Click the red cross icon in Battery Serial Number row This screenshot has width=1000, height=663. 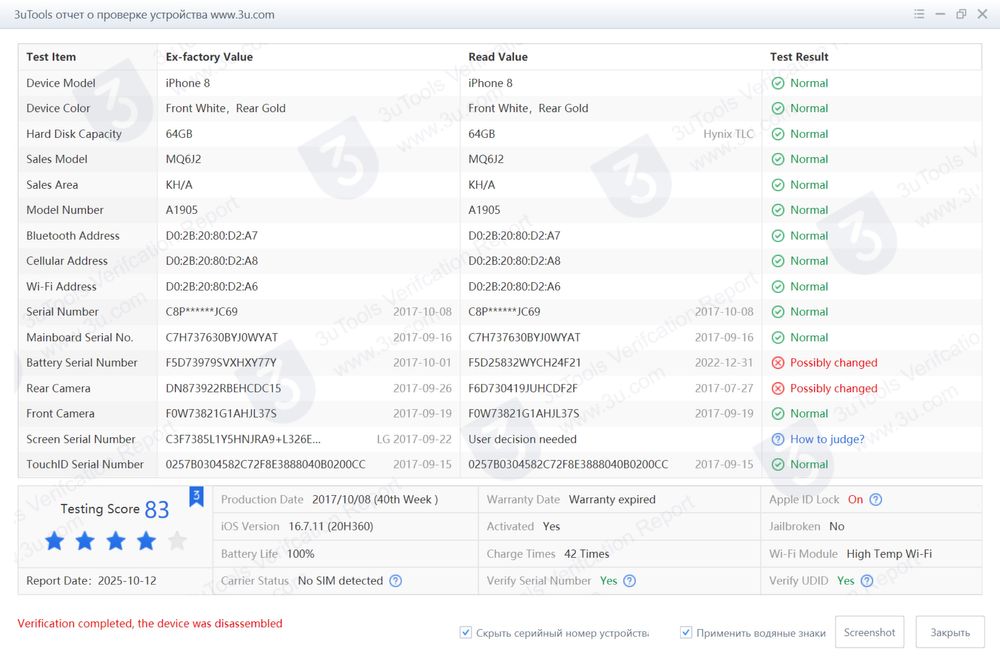778,363
